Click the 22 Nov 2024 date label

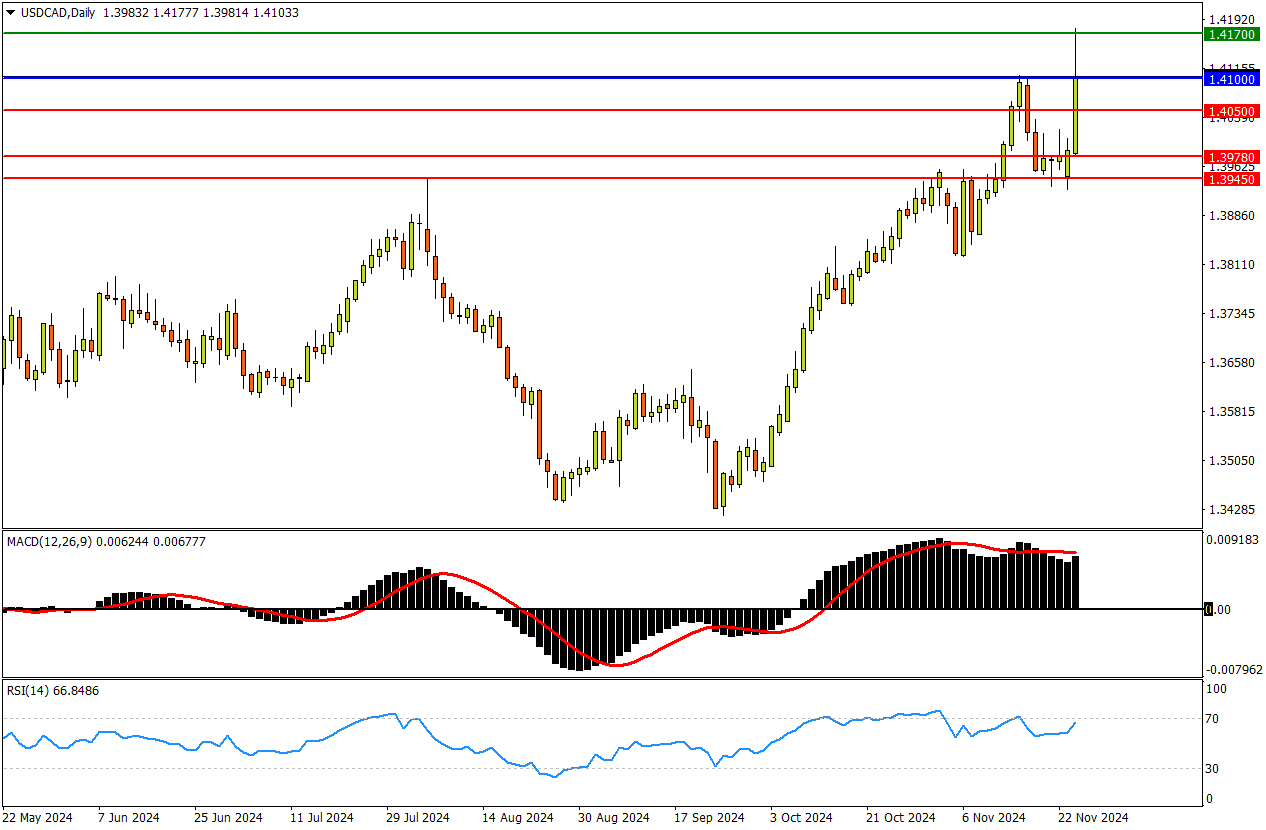[x=1095, y=817]
